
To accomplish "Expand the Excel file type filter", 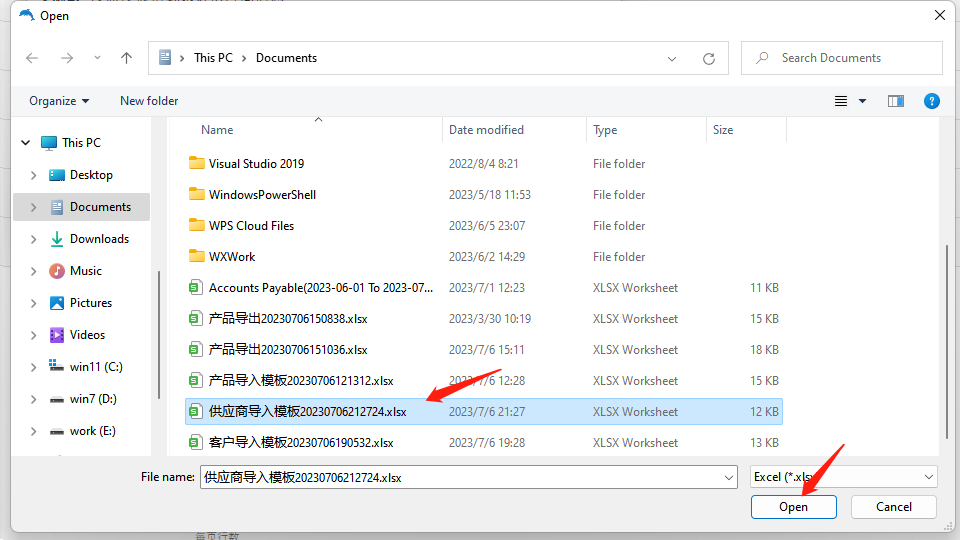I will point(929,477).
